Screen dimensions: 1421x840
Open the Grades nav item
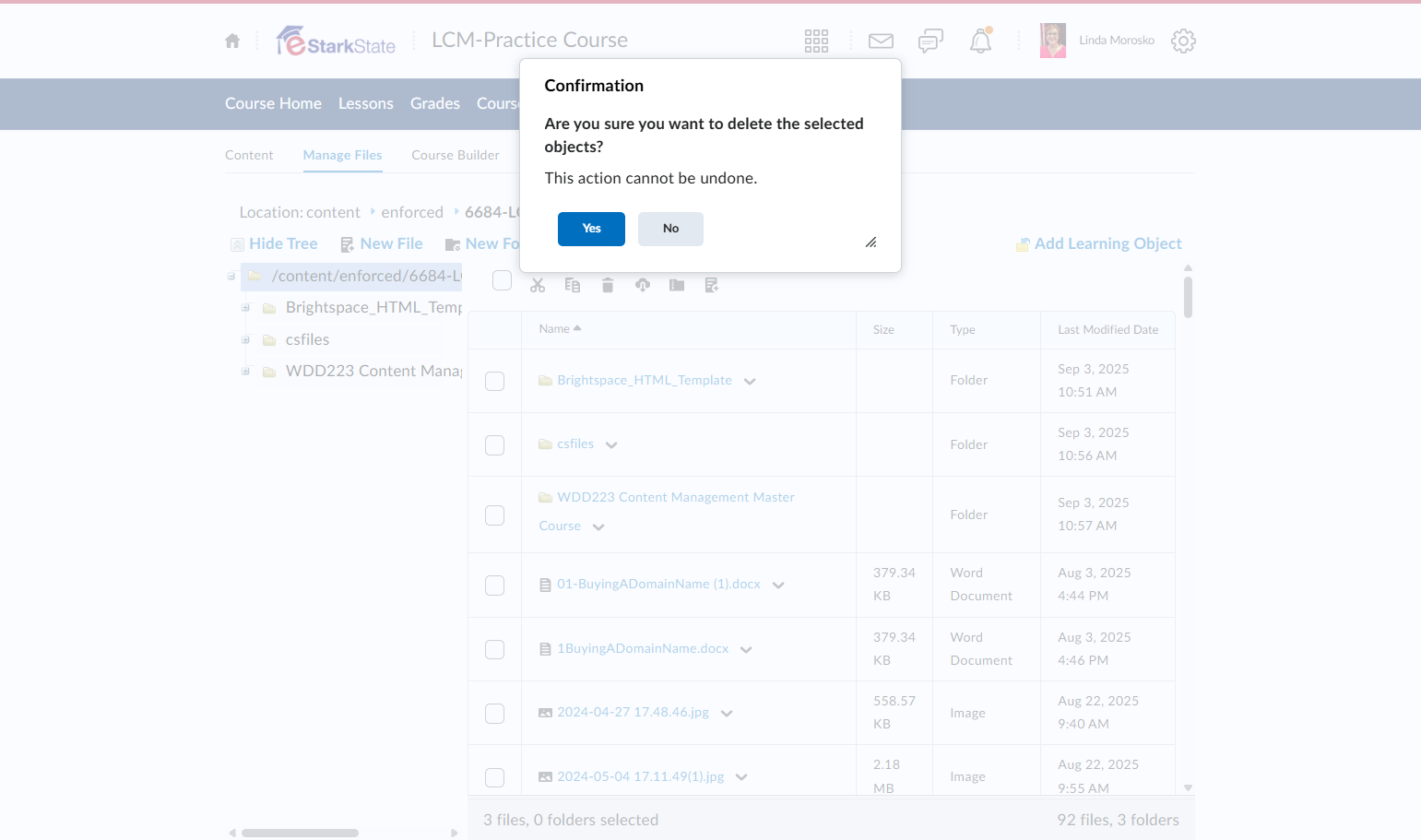[x=435, y=103]
